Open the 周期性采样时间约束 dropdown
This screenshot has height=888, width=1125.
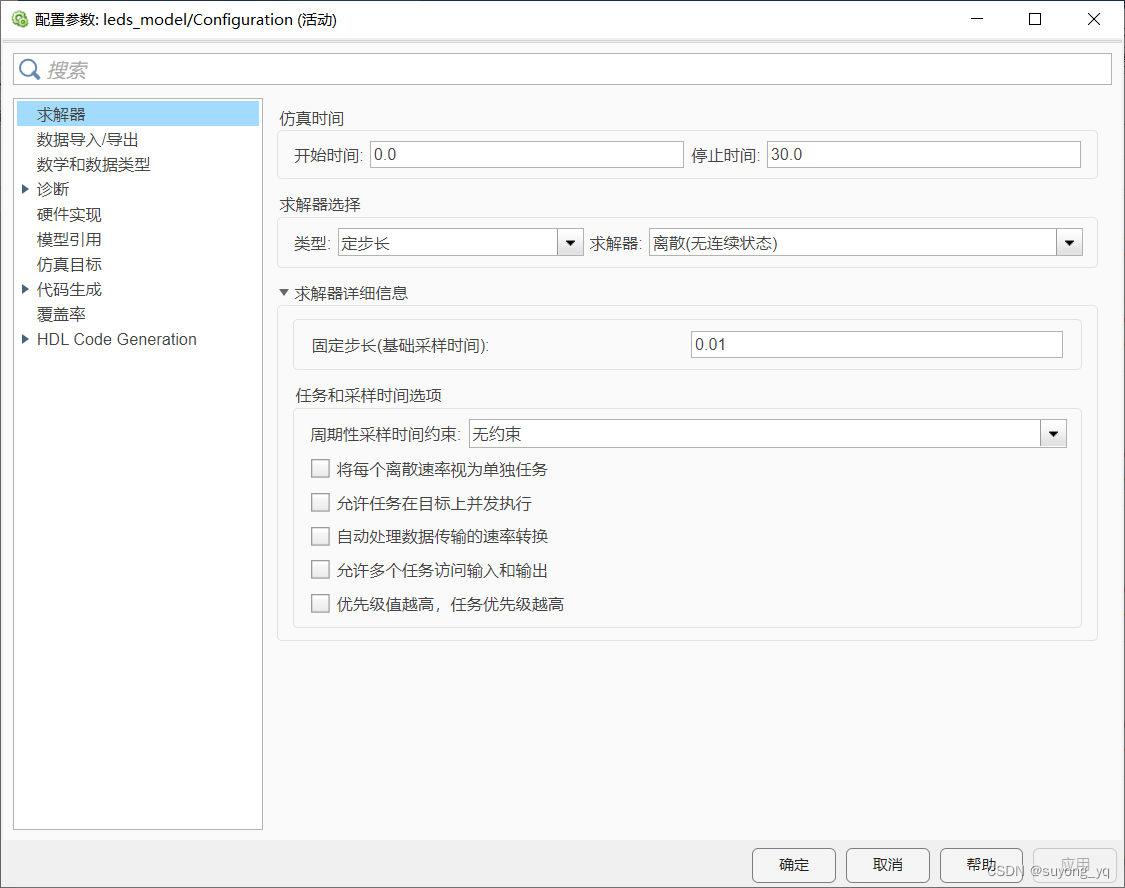tap(1053, 434)
